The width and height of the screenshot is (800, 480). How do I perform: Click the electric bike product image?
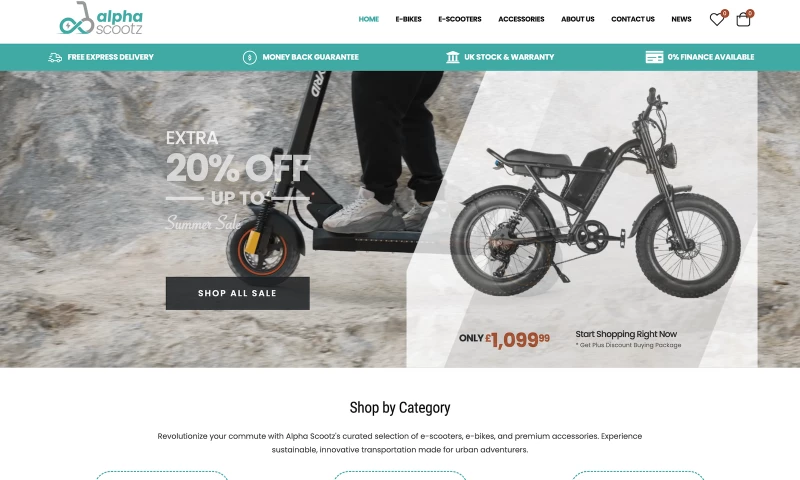coord(595,194)
